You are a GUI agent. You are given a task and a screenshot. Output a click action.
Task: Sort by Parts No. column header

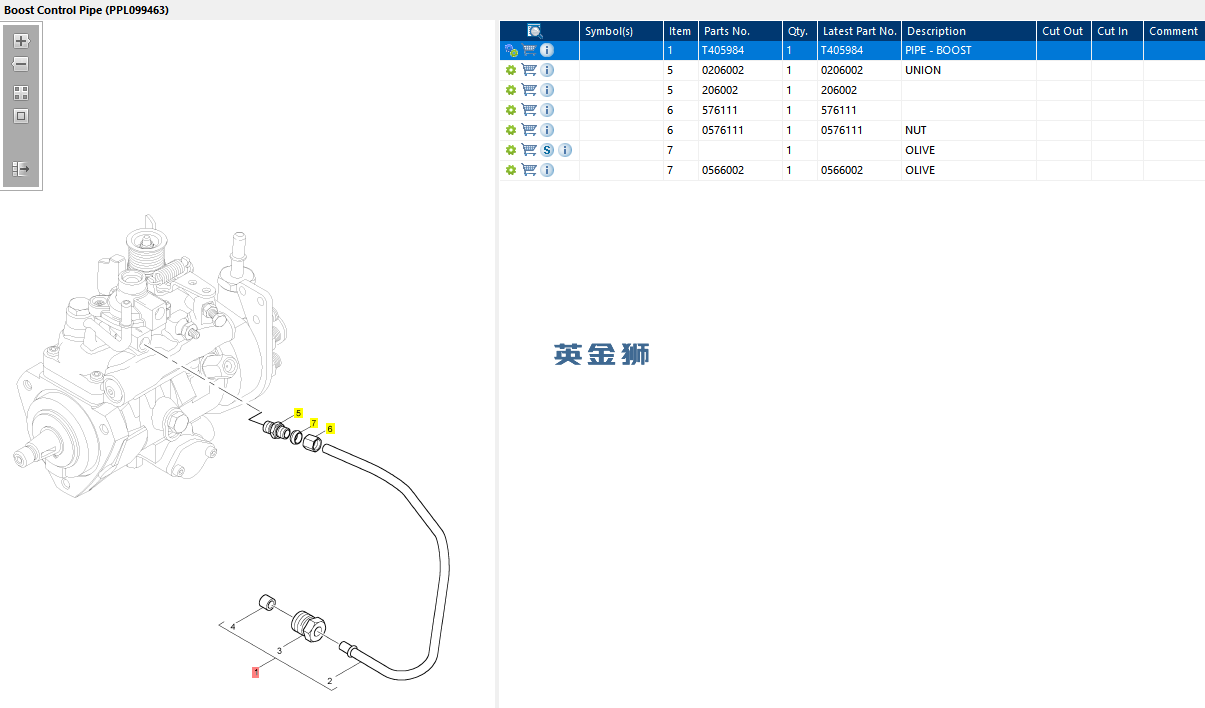pos(740,31)
